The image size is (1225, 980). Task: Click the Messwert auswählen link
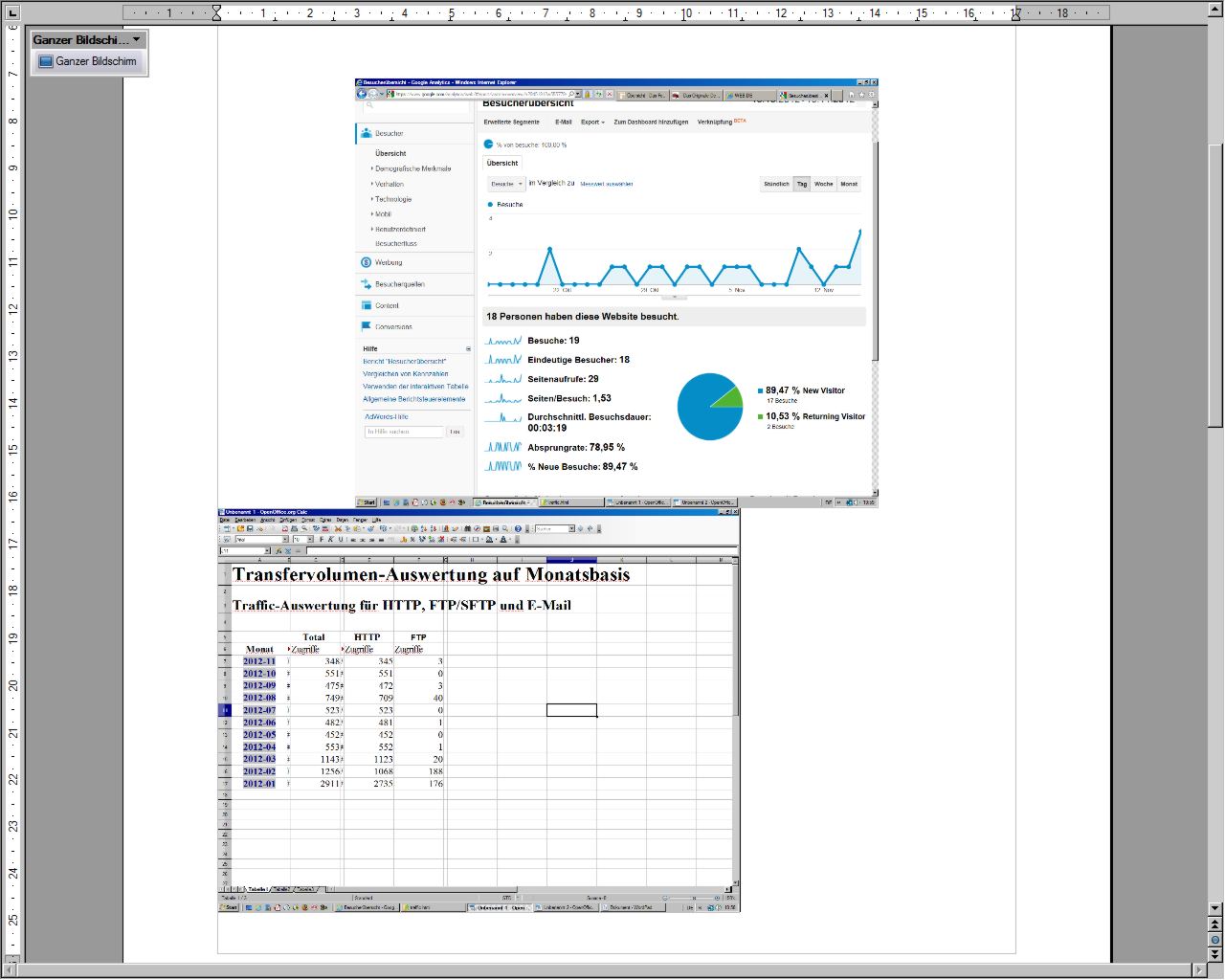click(x=606, y=184)
